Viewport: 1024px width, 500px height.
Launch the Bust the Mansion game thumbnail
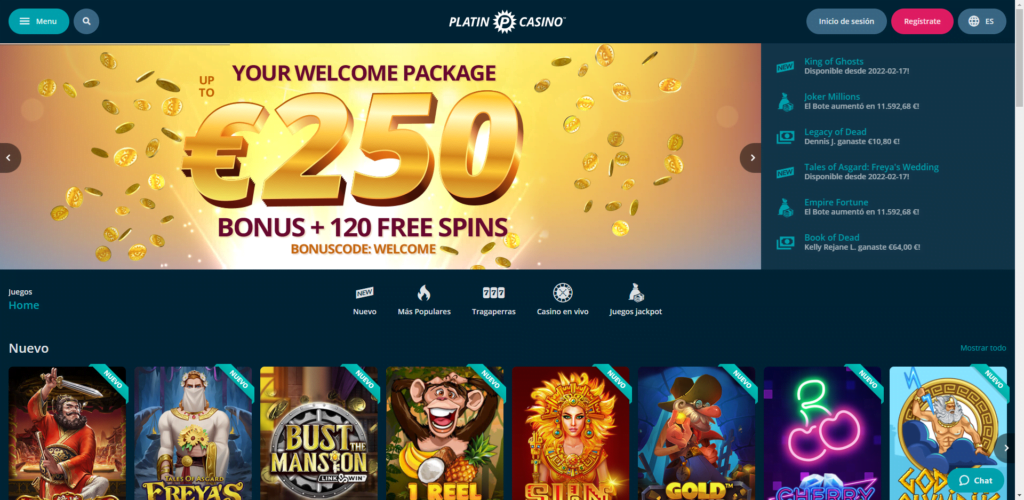click(319, 433)
